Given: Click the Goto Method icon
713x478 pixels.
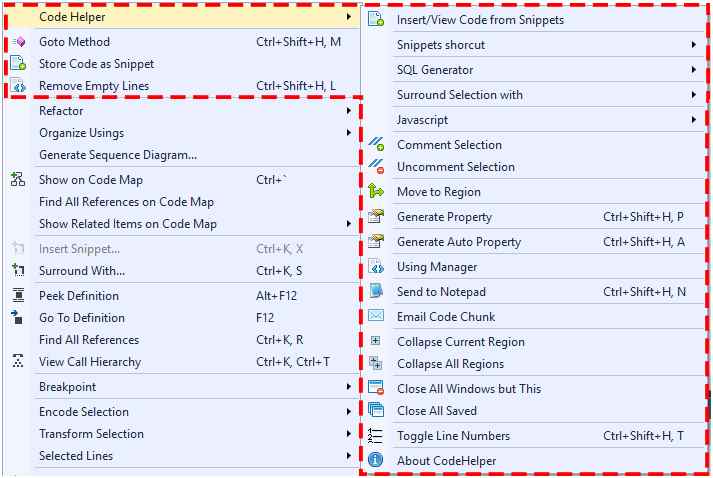Looking at the screenshot, I should click(x=19, y=42).
